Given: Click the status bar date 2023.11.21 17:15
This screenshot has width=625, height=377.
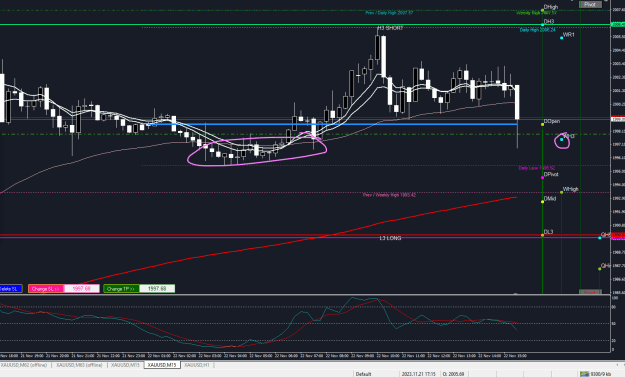Looking at the screenshot, I should coord(418,374).
